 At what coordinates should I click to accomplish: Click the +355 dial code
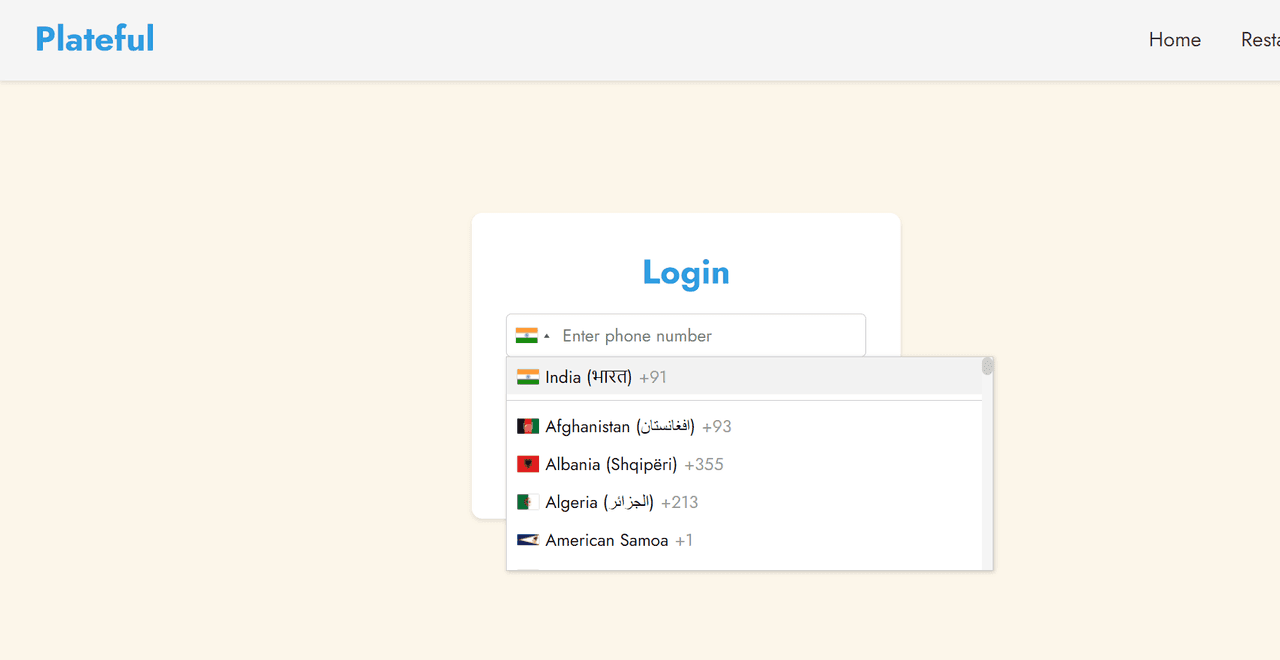point(704,464)
